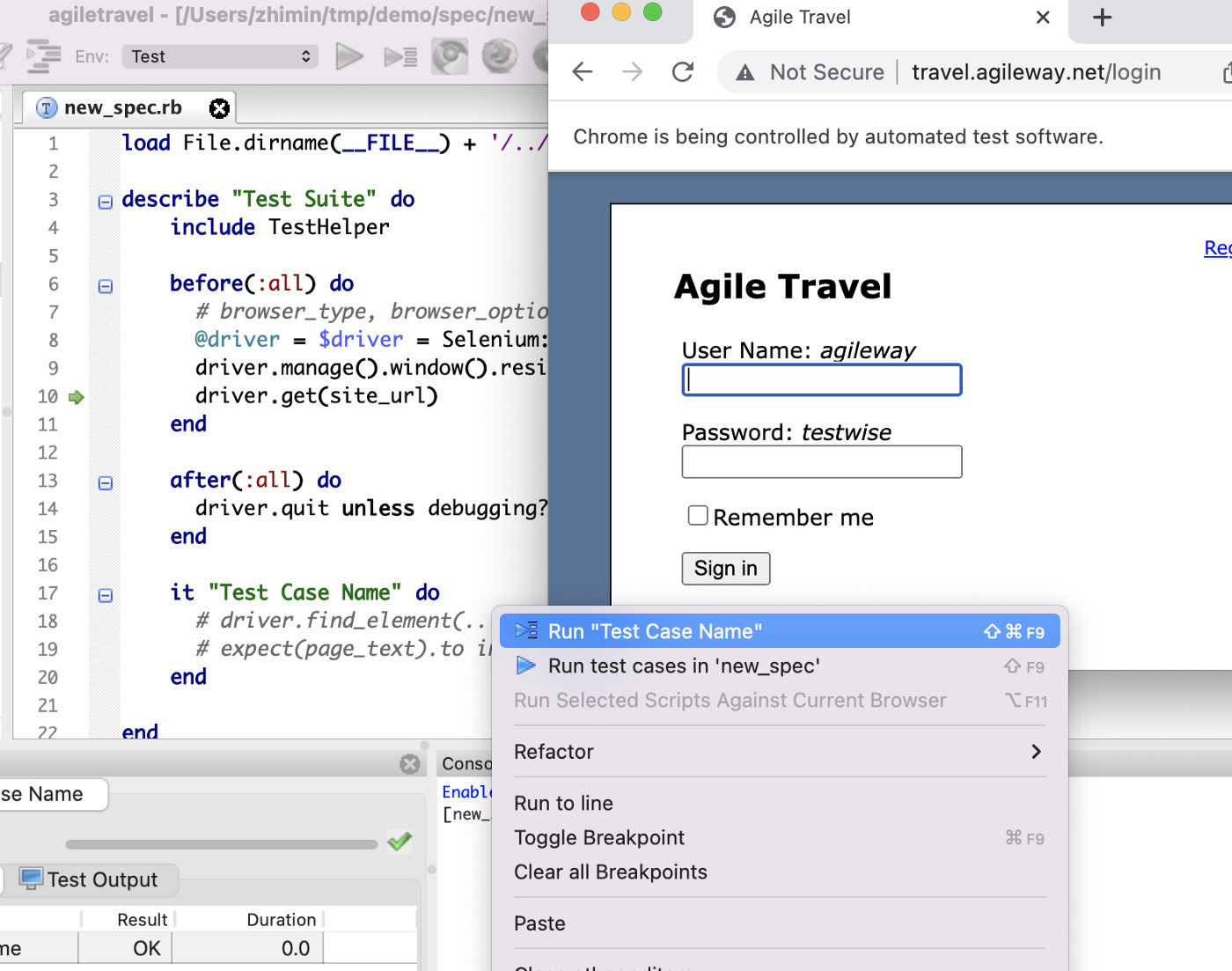The width and height of the screenshot is (1232, 971).
Task: Click the file-type icon on the new_spec.rb tab
Action: tap(47, 108)
